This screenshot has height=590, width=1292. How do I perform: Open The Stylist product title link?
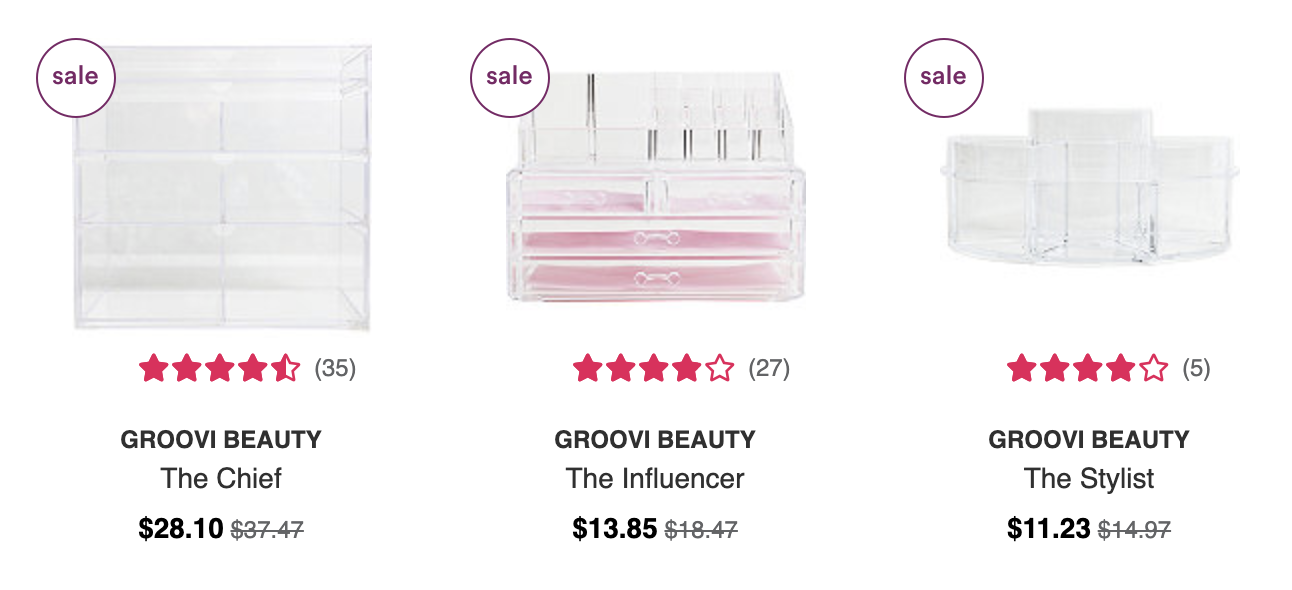pos(1089,479)
